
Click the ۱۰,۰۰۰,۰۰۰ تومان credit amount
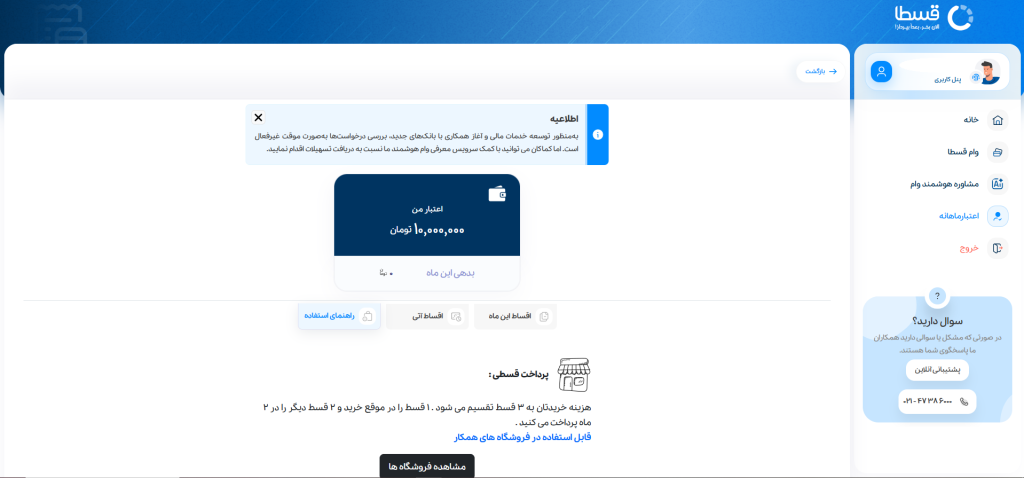click(427, 230)
